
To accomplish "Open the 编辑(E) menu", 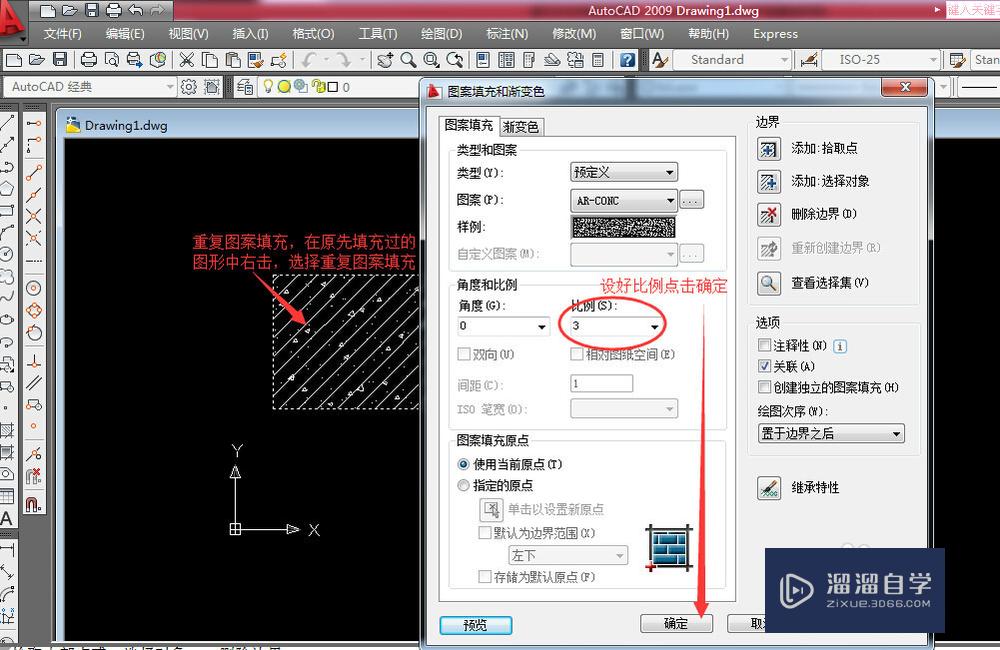I will [125, 34].
